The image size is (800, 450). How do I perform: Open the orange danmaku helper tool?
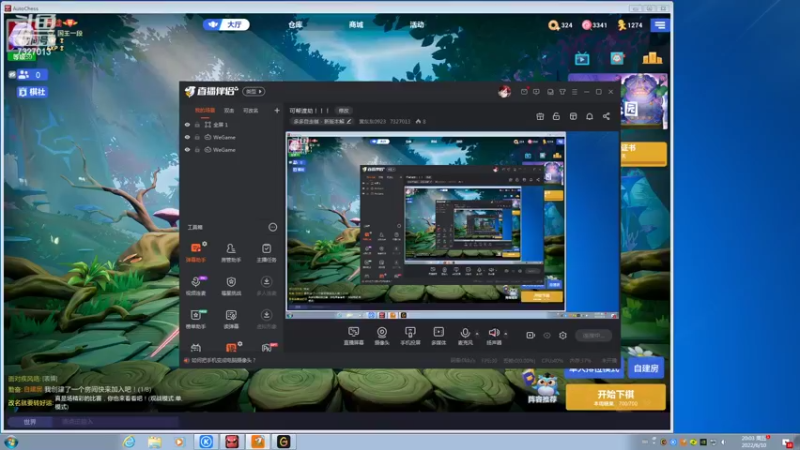(196, 253)
